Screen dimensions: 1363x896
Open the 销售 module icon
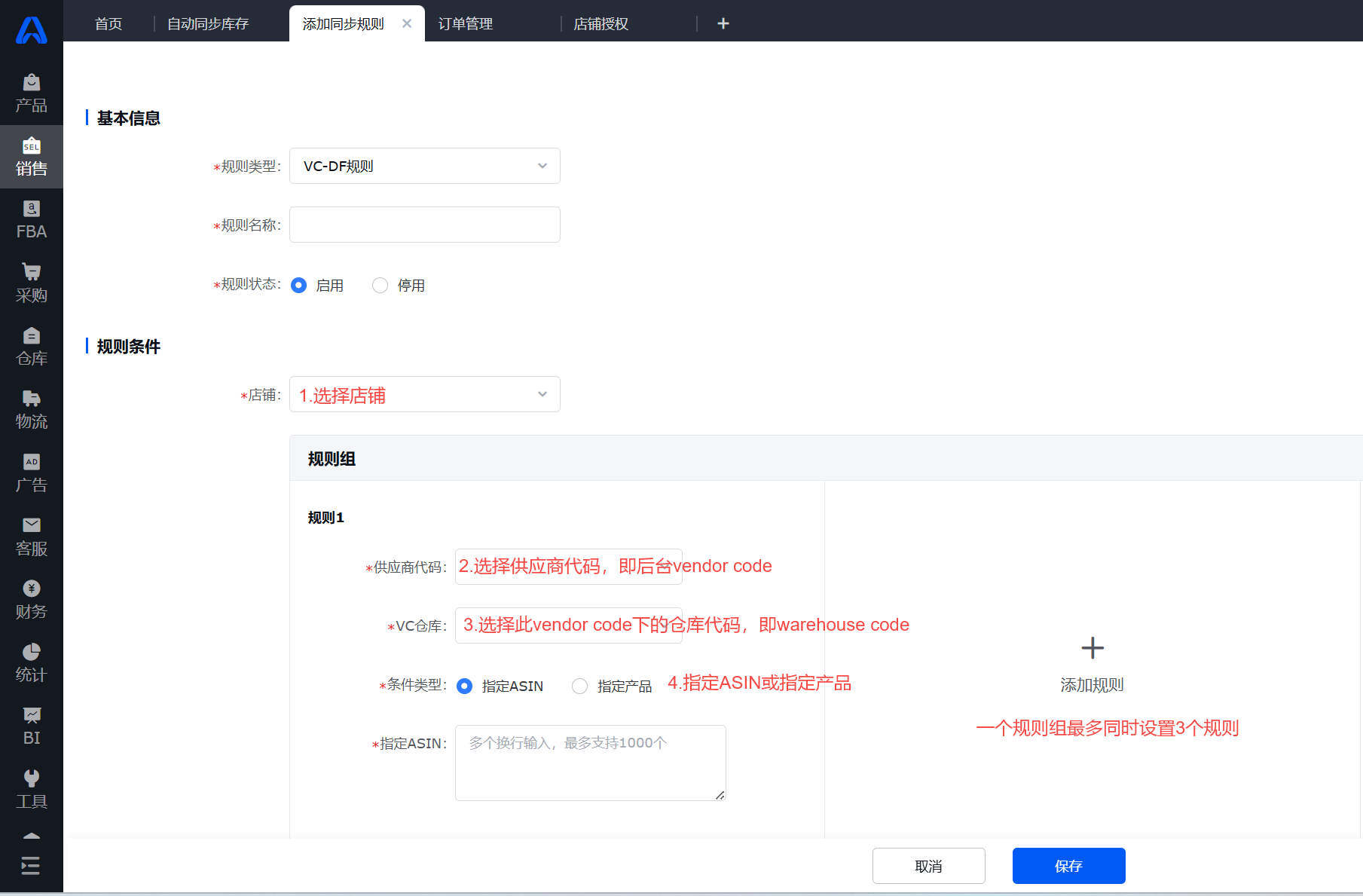pyautogui.click(x=31, y=156)
